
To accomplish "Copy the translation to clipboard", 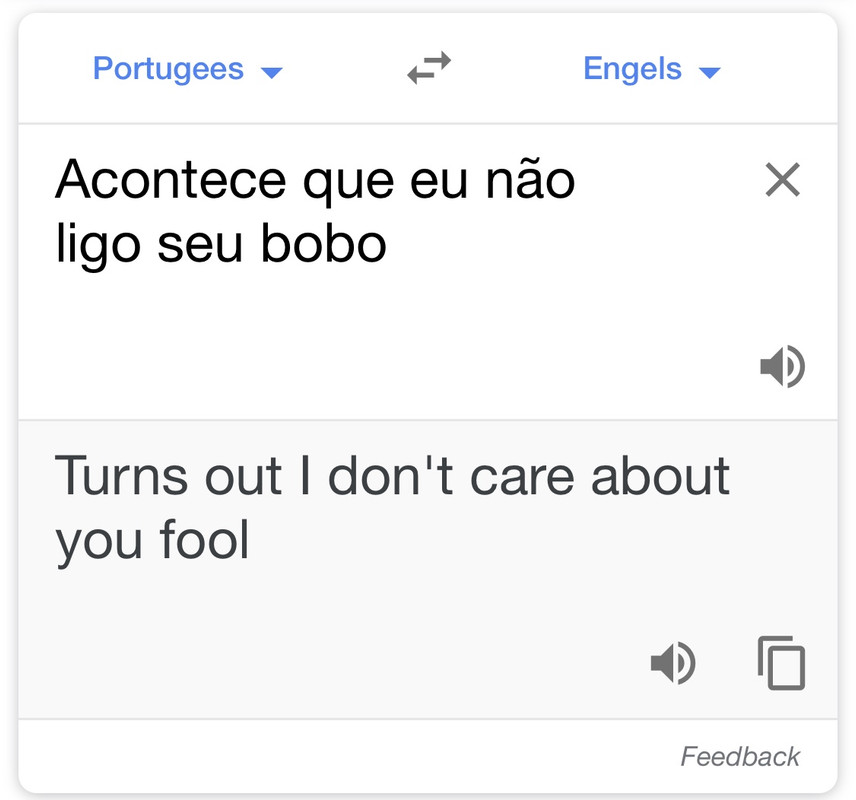I will (x=781, y=663).
